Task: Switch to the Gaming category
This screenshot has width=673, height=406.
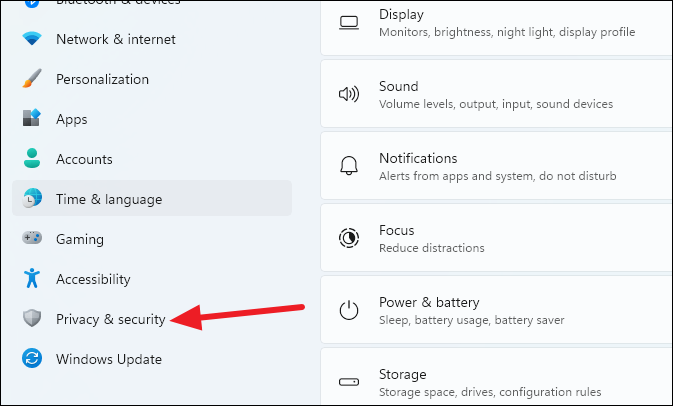Action: [x=80, y=239]
